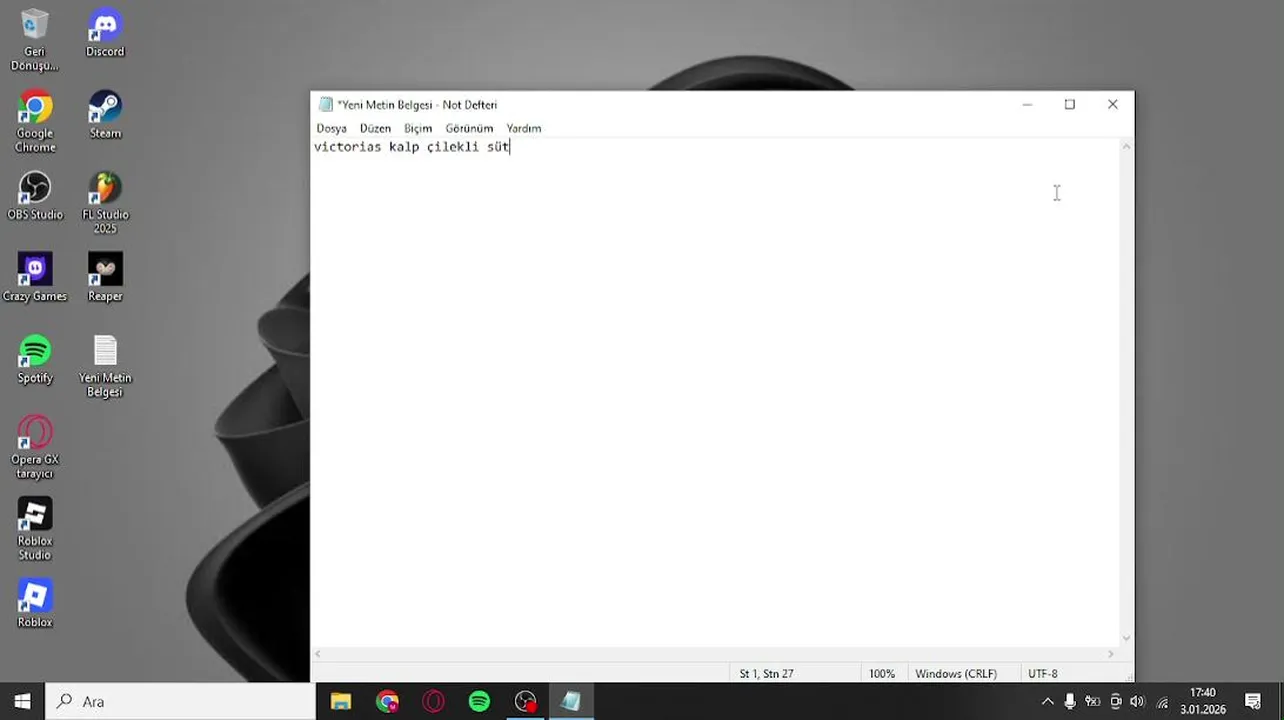Select the Roblox Studio desktop shortcut
This screenshot has width=1284, height=720.
pyautogui.click(x=35, y=530)
